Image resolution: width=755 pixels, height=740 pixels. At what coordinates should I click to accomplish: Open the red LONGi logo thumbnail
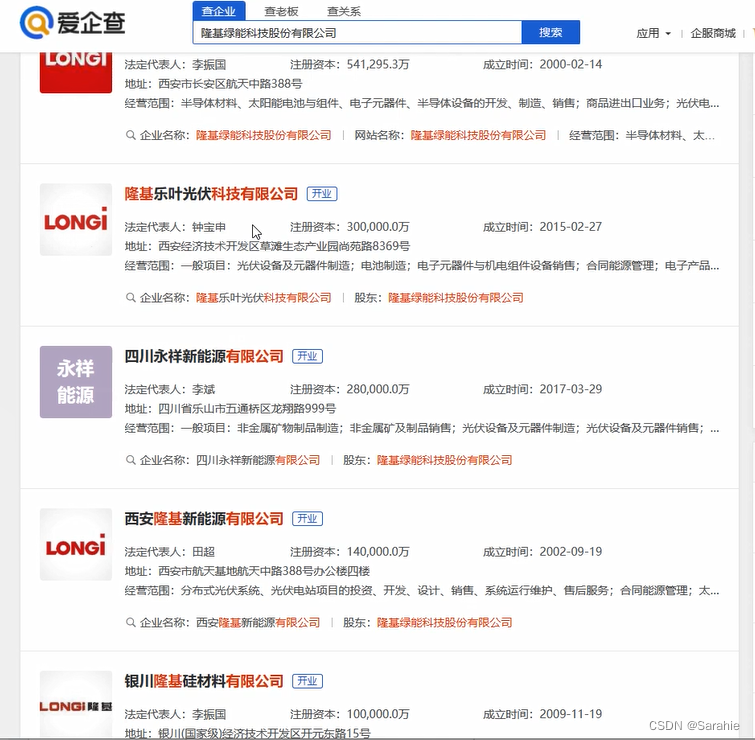tap(76, 72)
